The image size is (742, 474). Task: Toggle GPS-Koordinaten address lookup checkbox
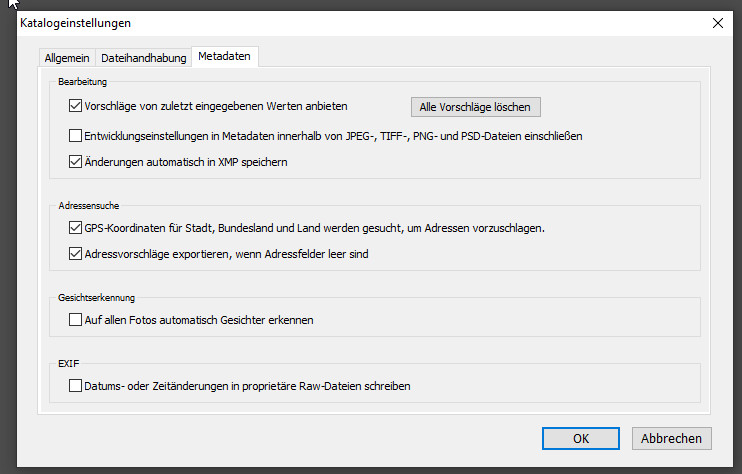click(75, 228)
